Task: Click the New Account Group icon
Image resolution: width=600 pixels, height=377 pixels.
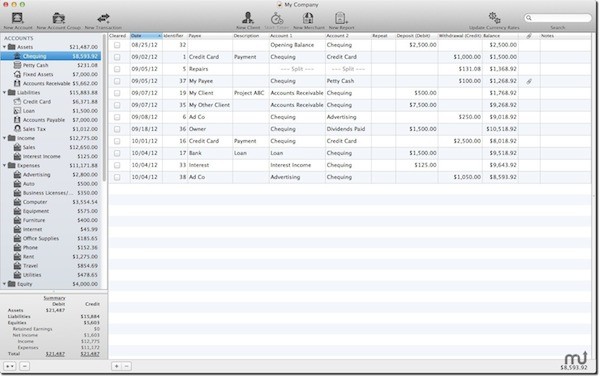Action: (59, 18)
